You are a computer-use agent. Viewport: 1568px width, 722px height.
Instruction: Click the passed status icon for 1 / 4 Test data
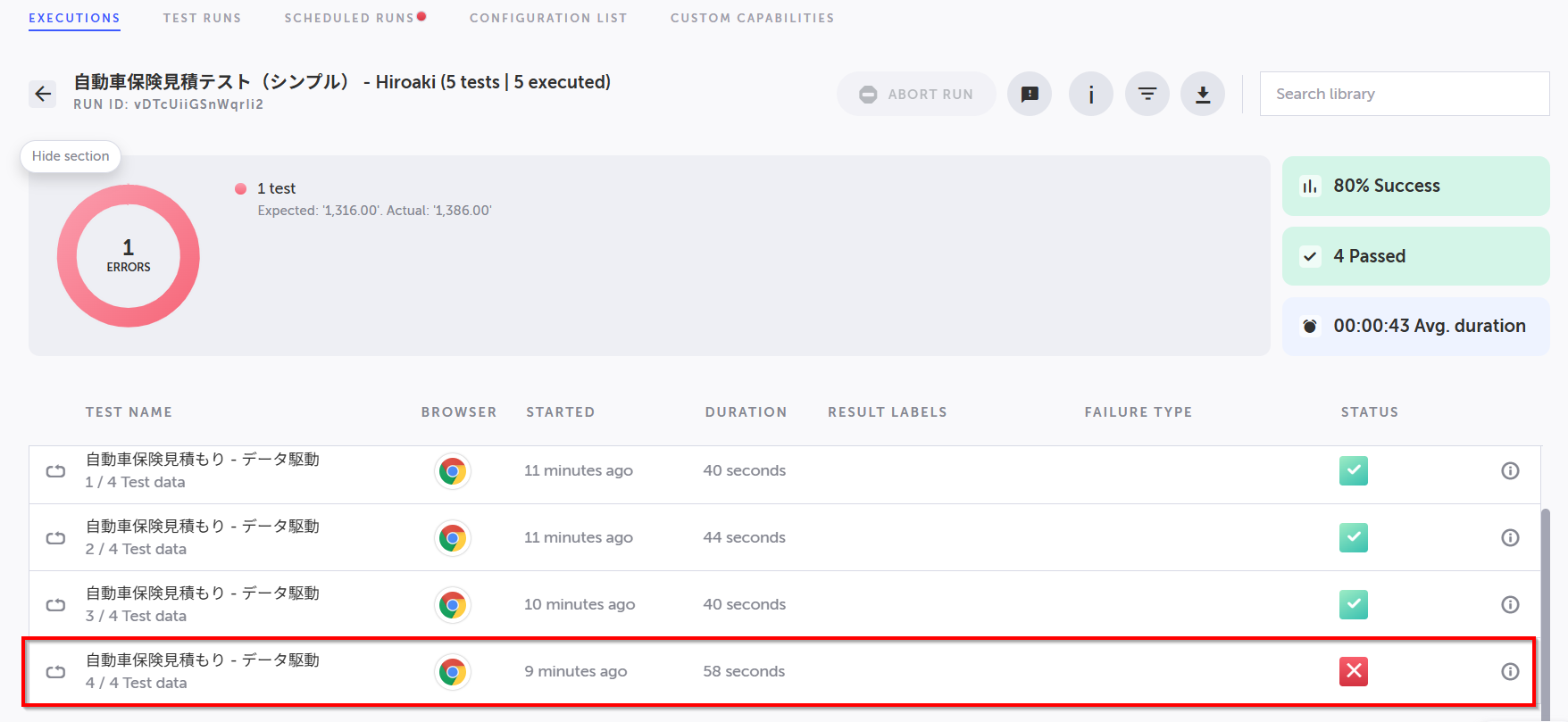tap(1354, 470)
